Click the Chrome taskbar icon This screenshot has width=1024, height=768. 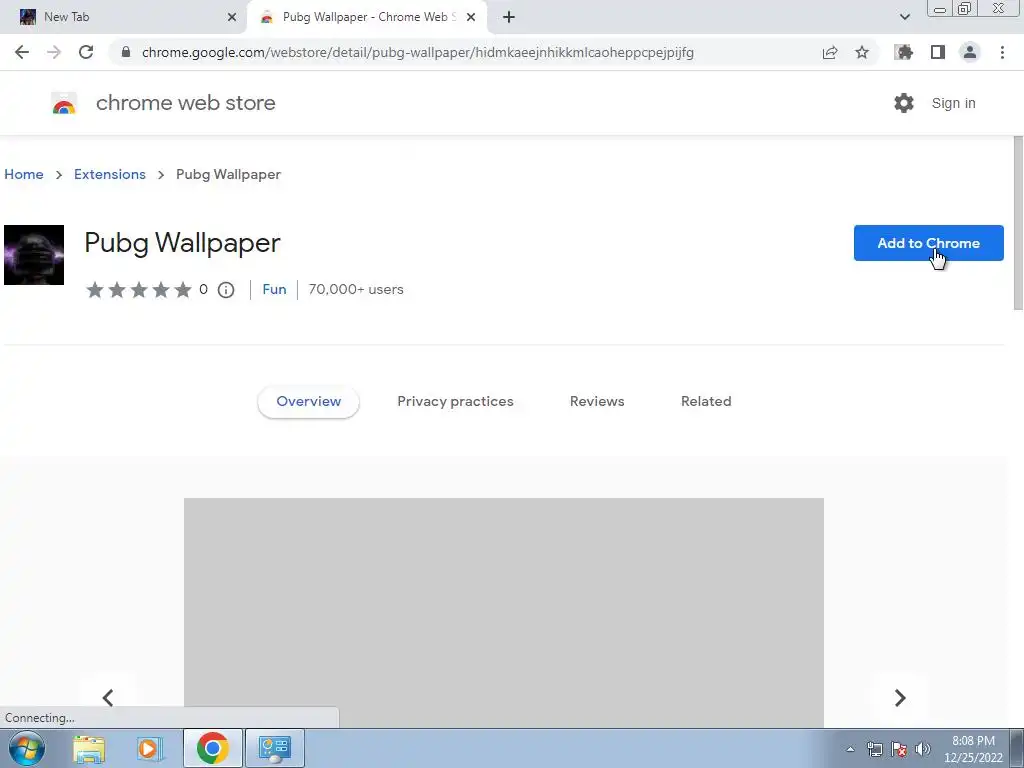(212, 748)
